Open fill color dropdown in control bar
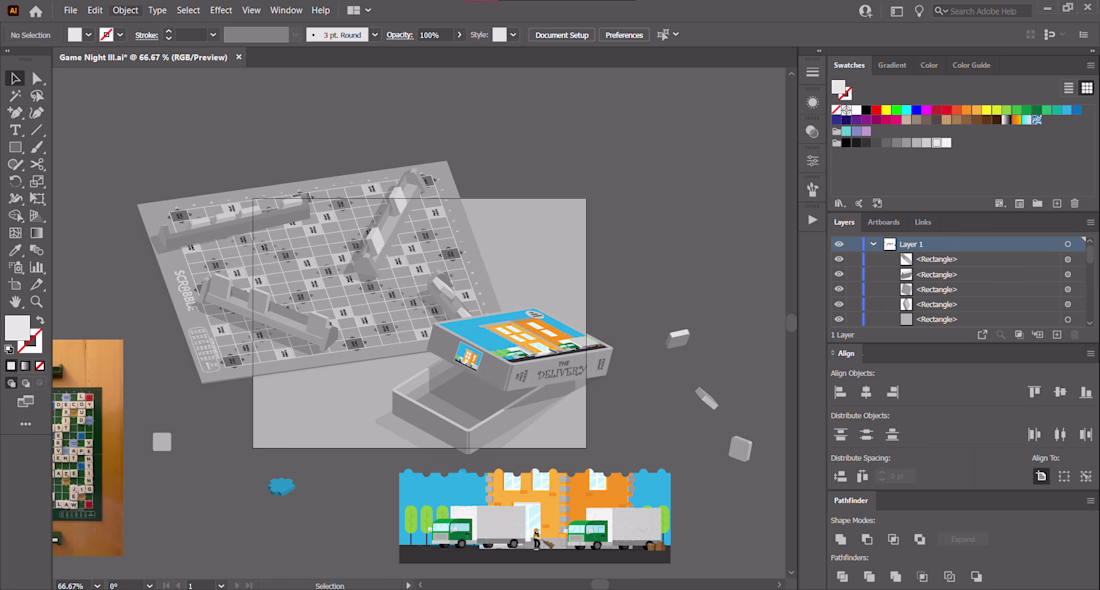 88,35
